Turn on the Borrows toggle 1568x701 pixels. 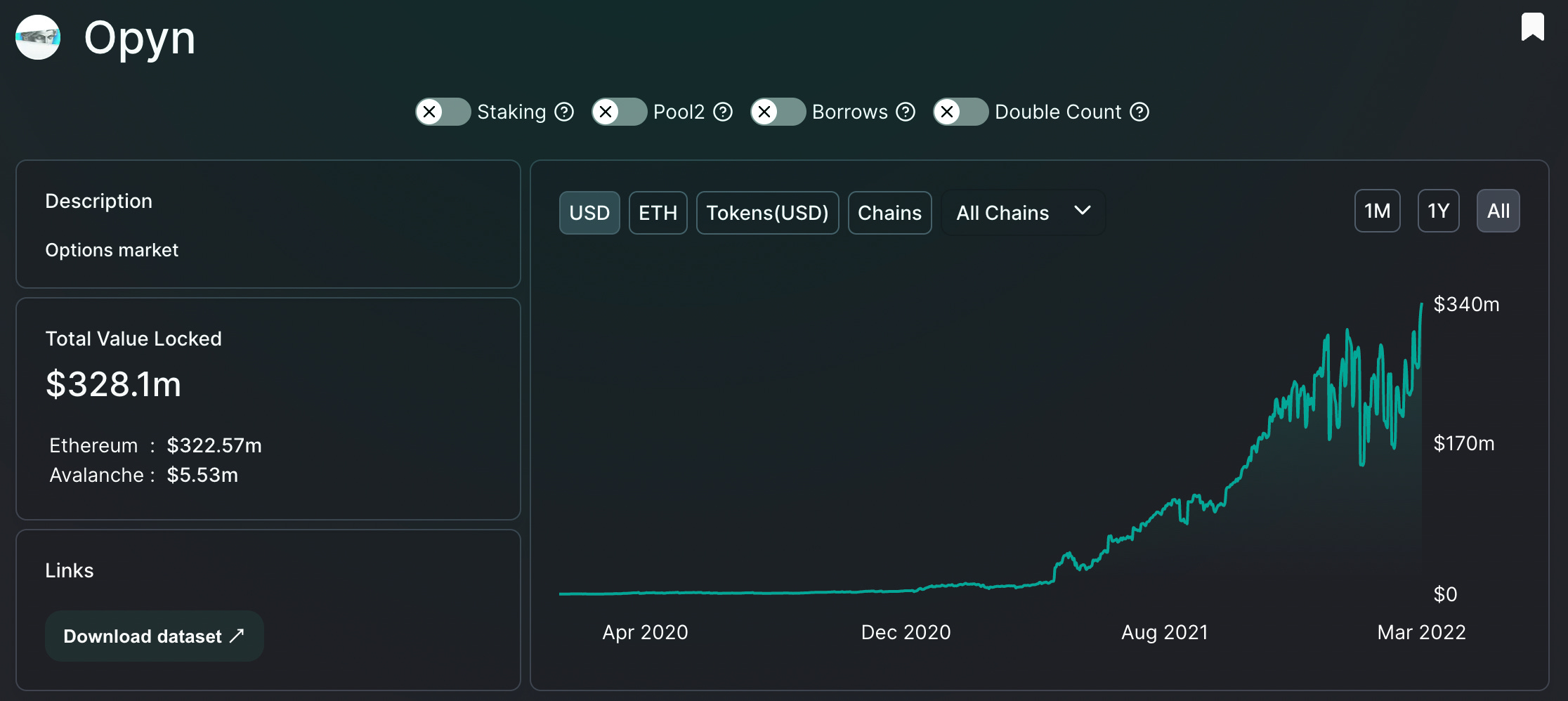778,112
